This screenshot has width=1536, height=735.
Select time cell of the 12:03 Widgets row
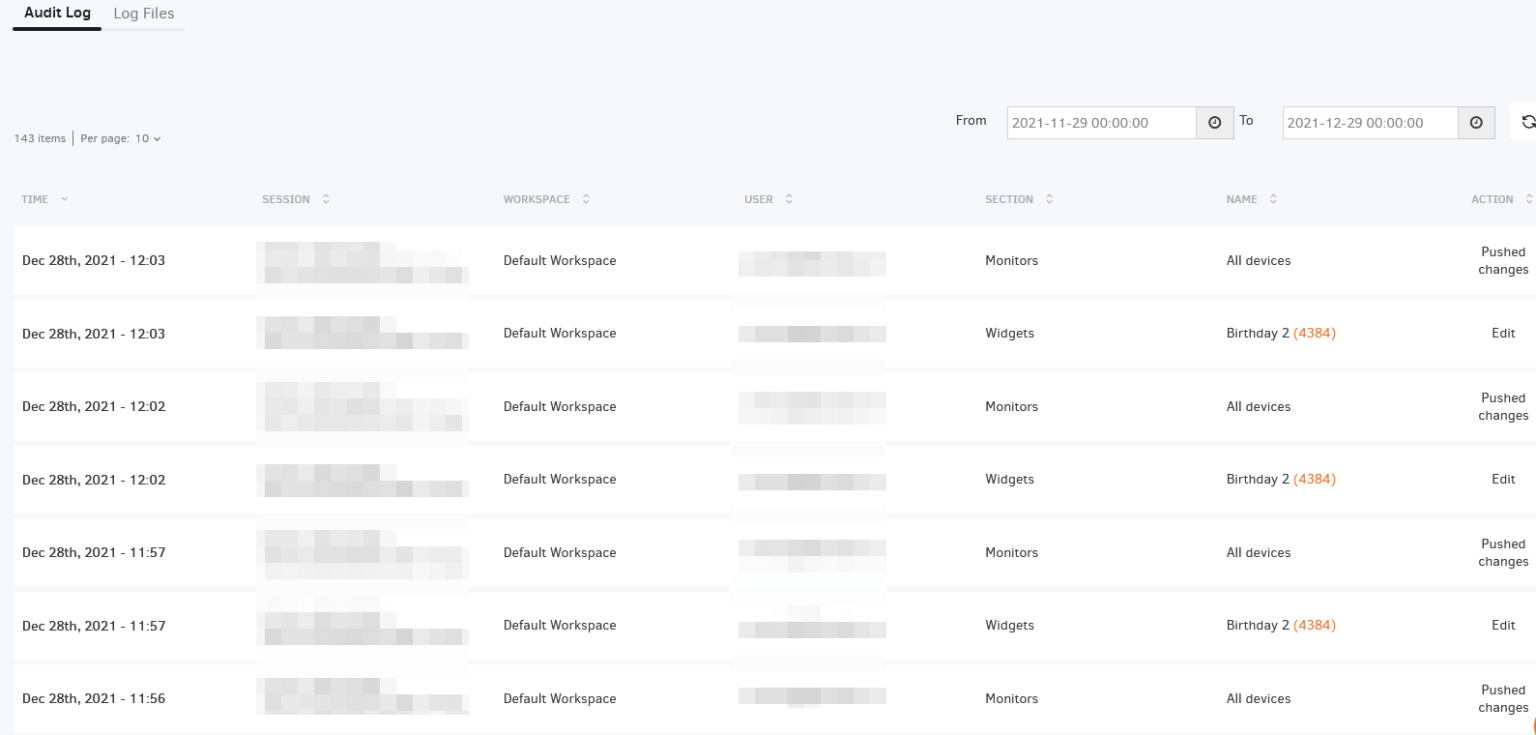pyautogui.click(x=94, y=334)
